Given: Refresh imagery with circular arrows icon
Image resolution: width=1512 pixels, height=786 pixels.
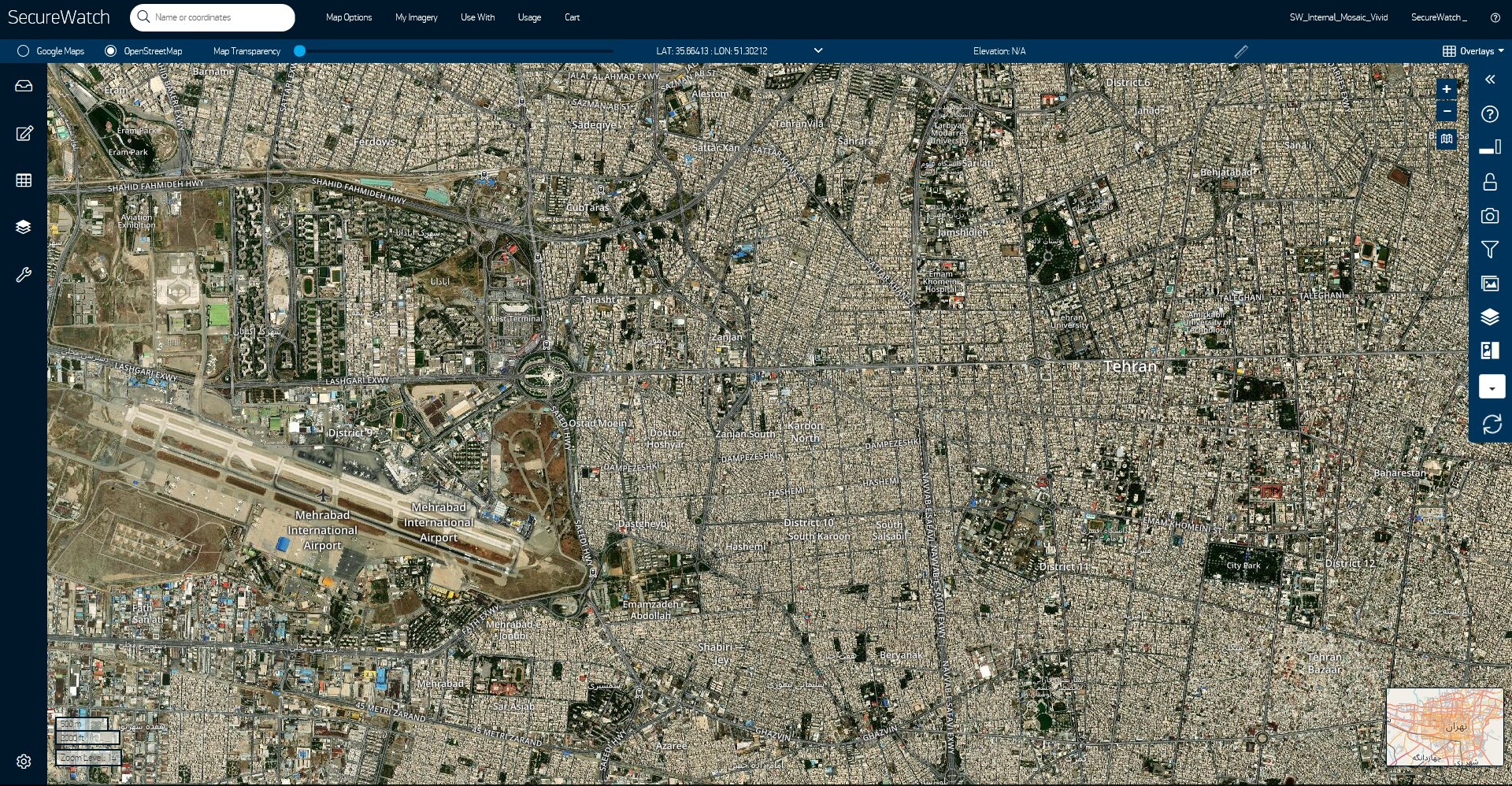Looking at the screenshot, I should (x=1492, y=425).
